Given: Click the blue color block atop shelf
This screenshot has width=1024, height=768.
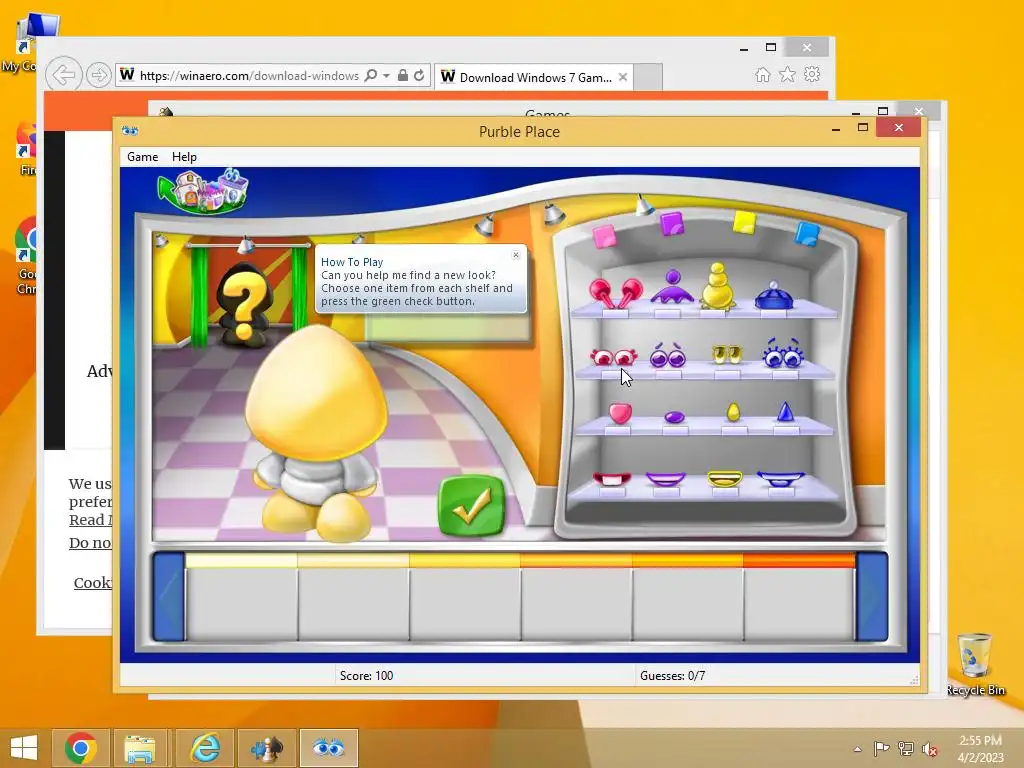Looking at the screenshot, I should tap(807, 233).
